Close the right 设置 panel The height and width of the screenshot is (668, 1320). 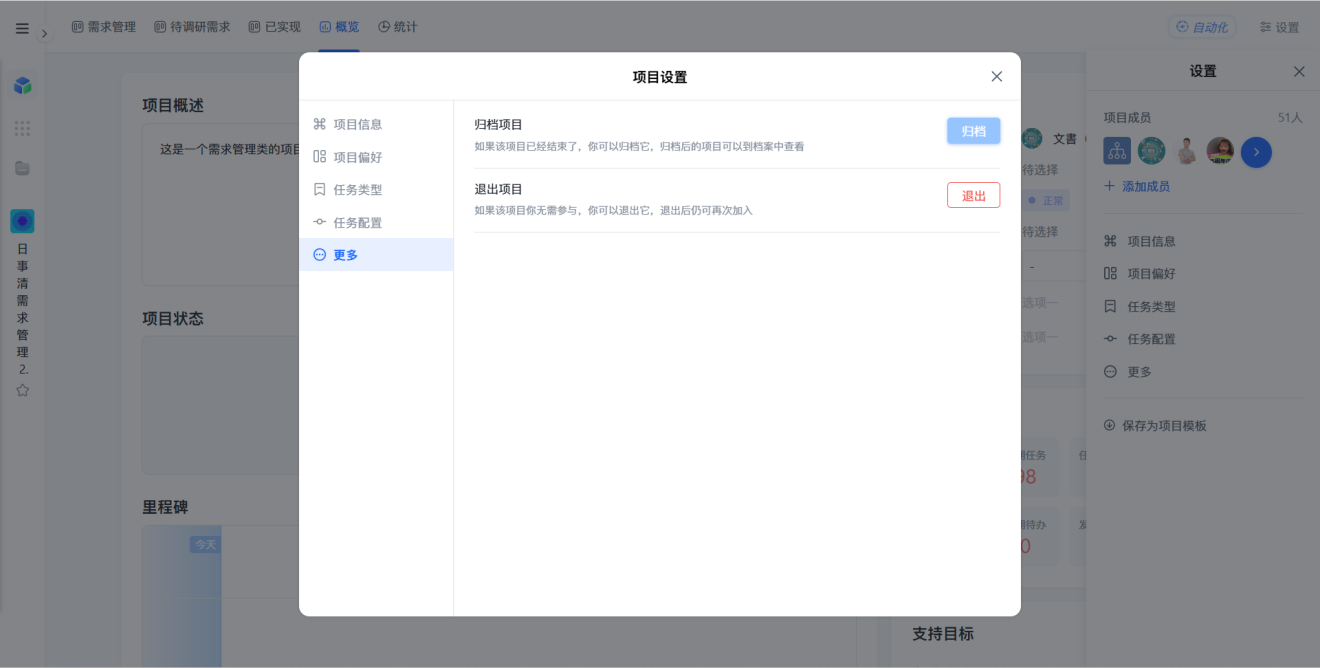tap(1299, 71)
